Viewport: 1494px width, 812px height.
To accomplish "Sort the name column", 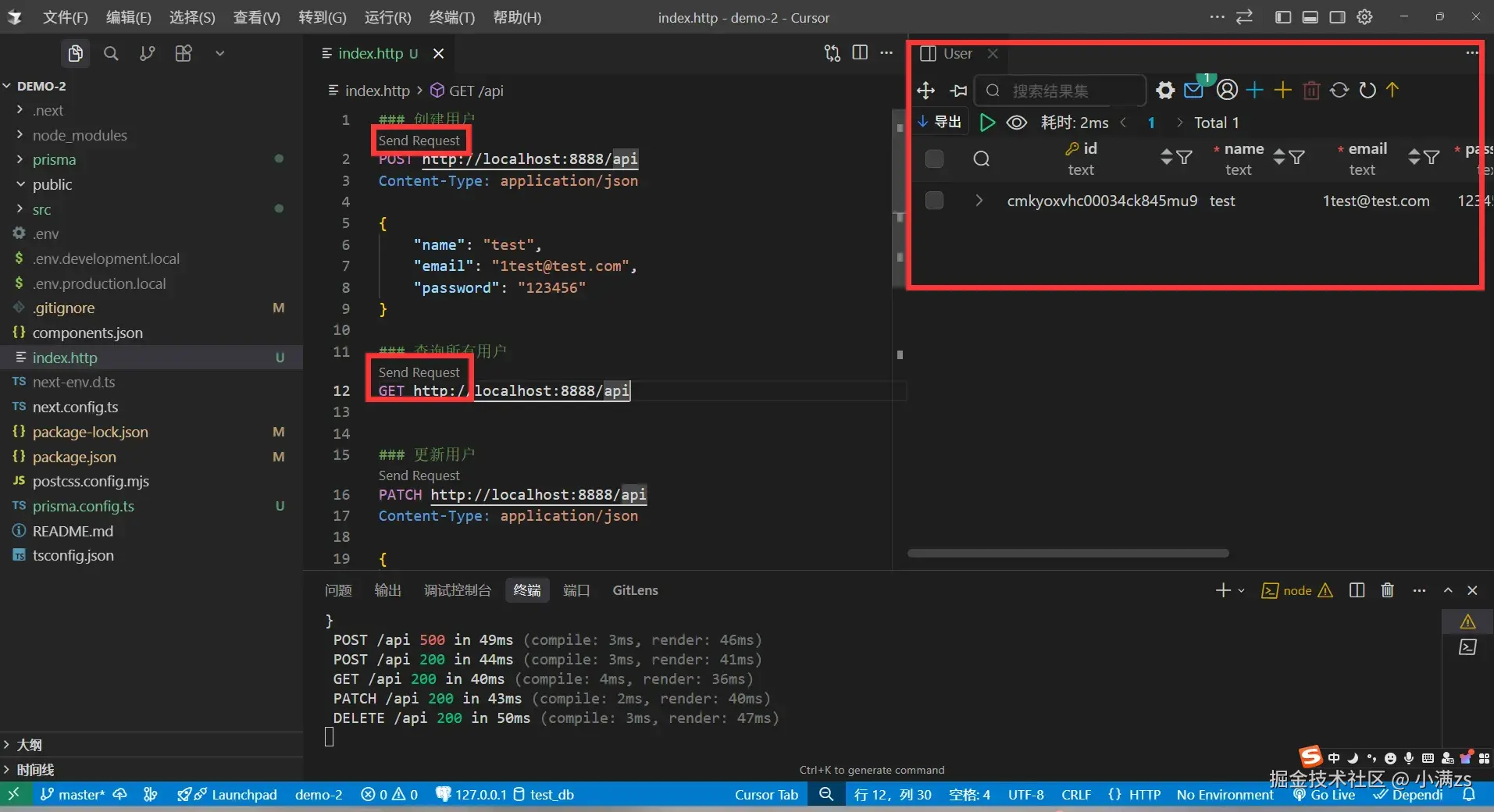I will [1278, 158].
